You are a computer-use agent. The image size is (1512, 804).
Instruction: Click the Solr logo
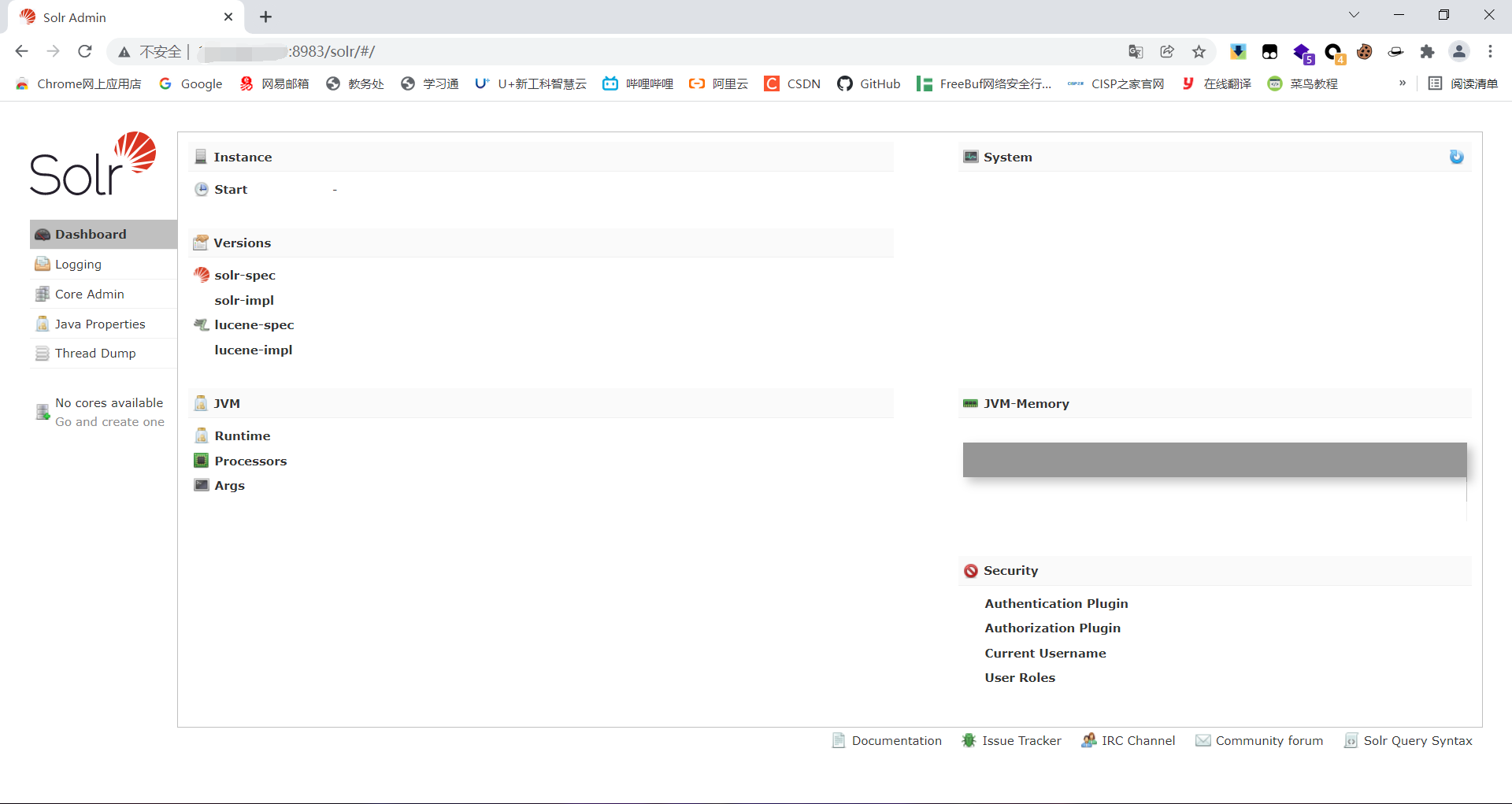tap(93, 164)
